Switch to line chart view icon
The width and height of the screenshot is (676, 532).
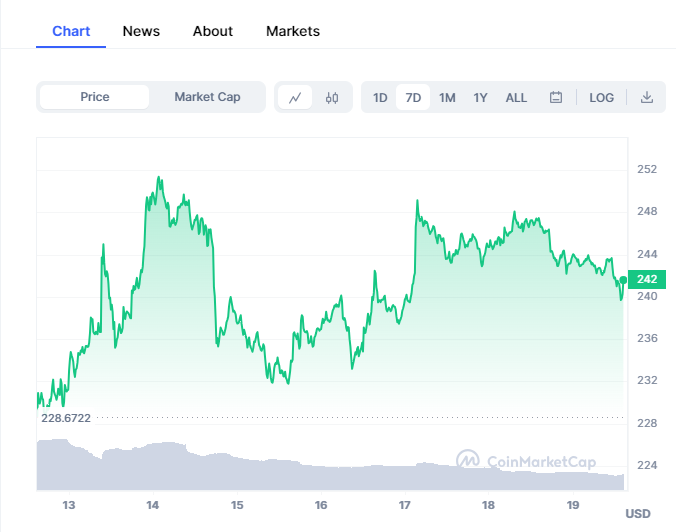295,97
